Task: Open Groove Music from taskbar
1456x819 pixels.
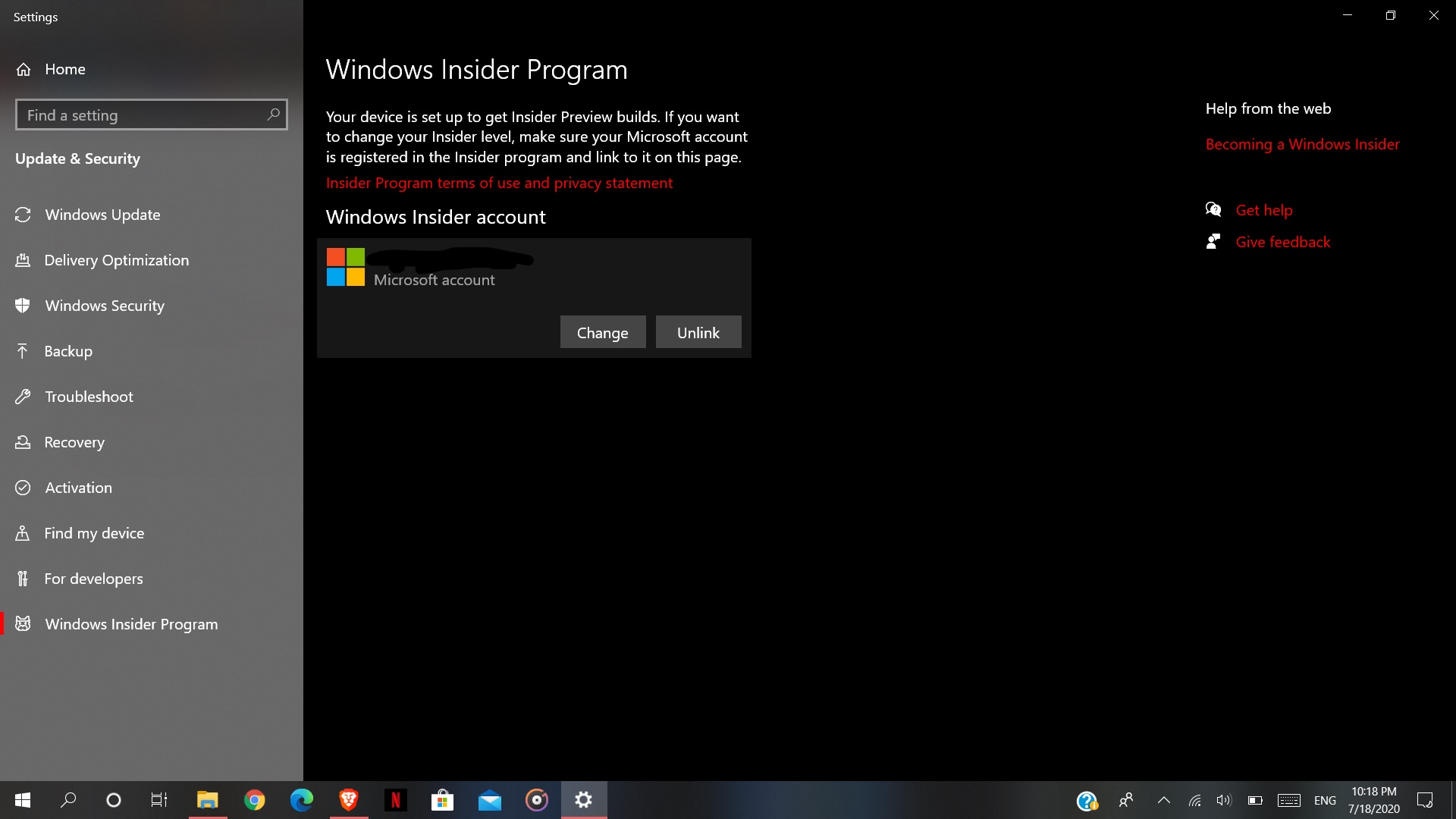Action: tap(537, 800)
